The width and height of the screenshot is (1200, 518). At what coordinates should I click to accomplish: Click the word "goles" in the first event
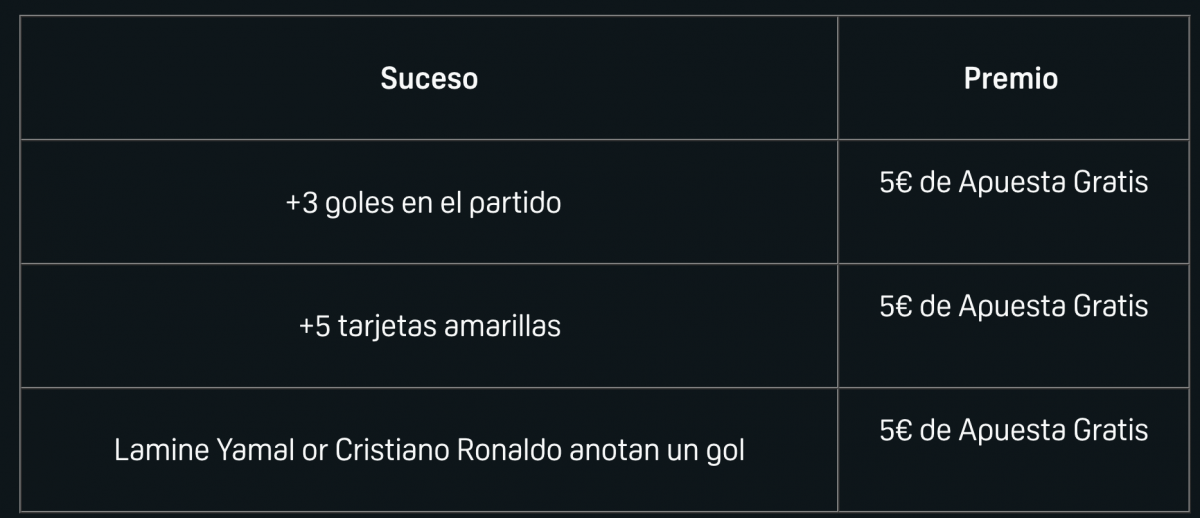(355, 203)
